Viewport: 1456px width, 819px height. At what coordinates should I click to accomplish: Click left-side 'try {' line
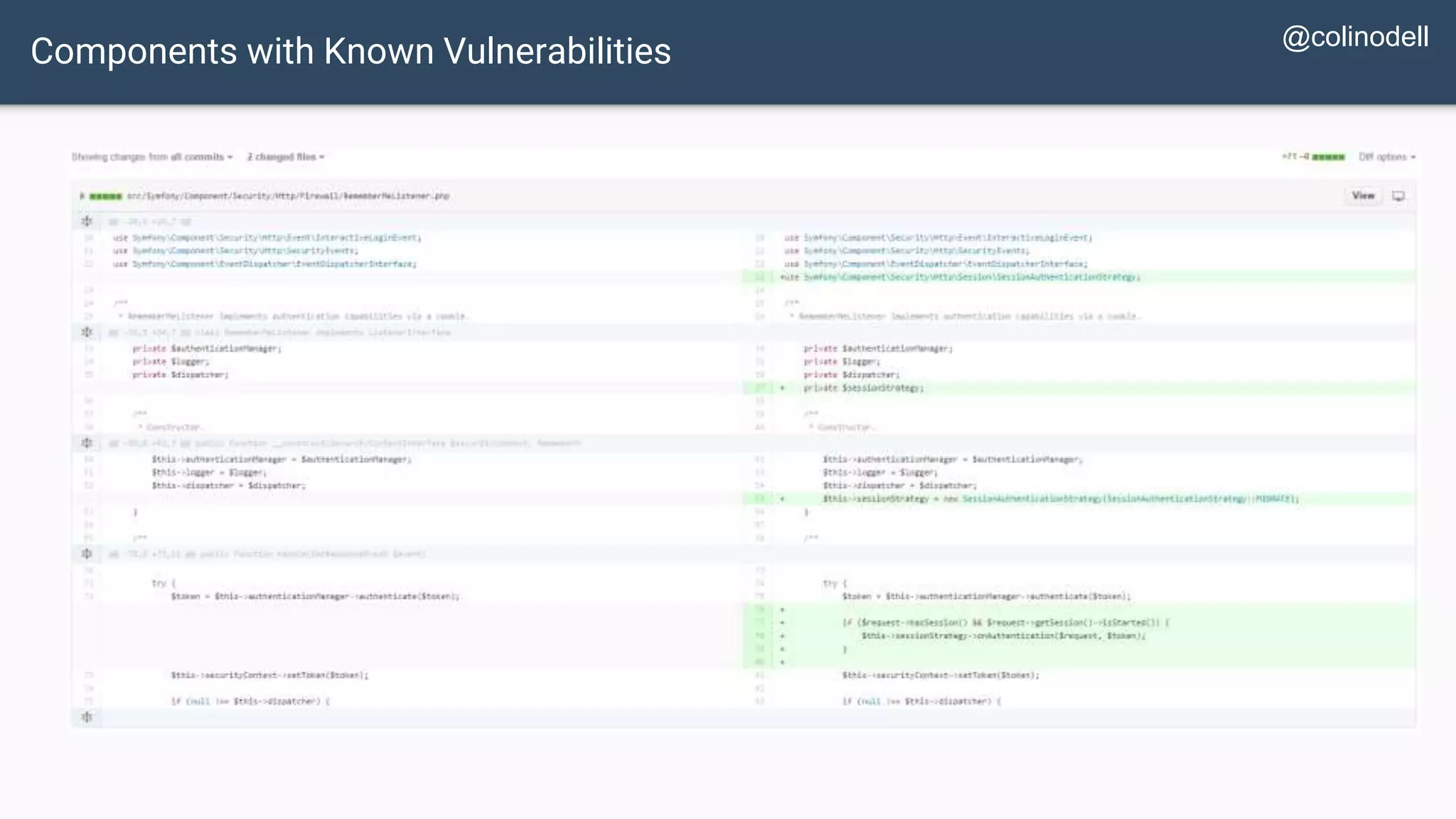point(164,584)
